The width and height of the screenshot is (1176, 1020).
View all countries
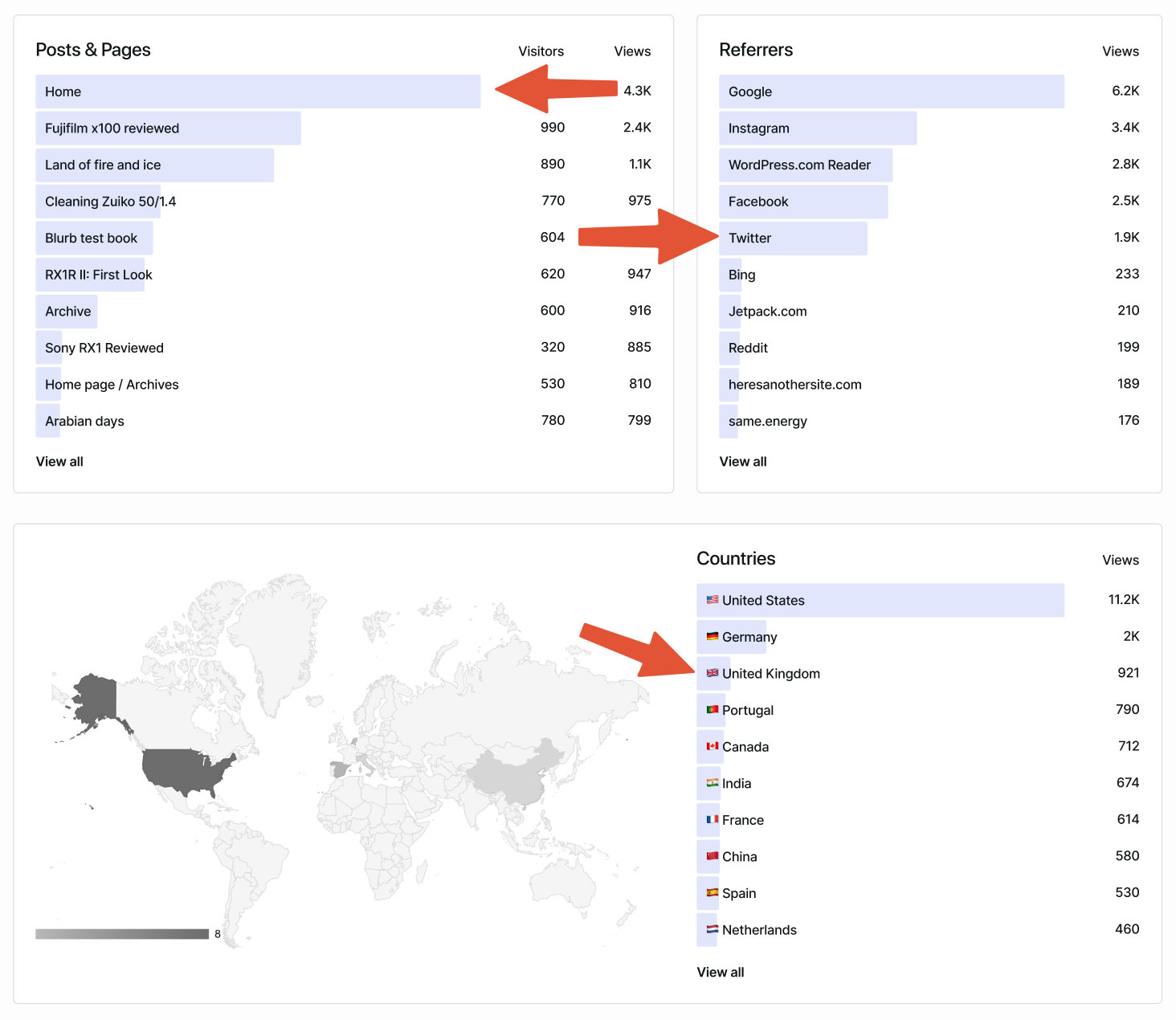coord(720,972)
